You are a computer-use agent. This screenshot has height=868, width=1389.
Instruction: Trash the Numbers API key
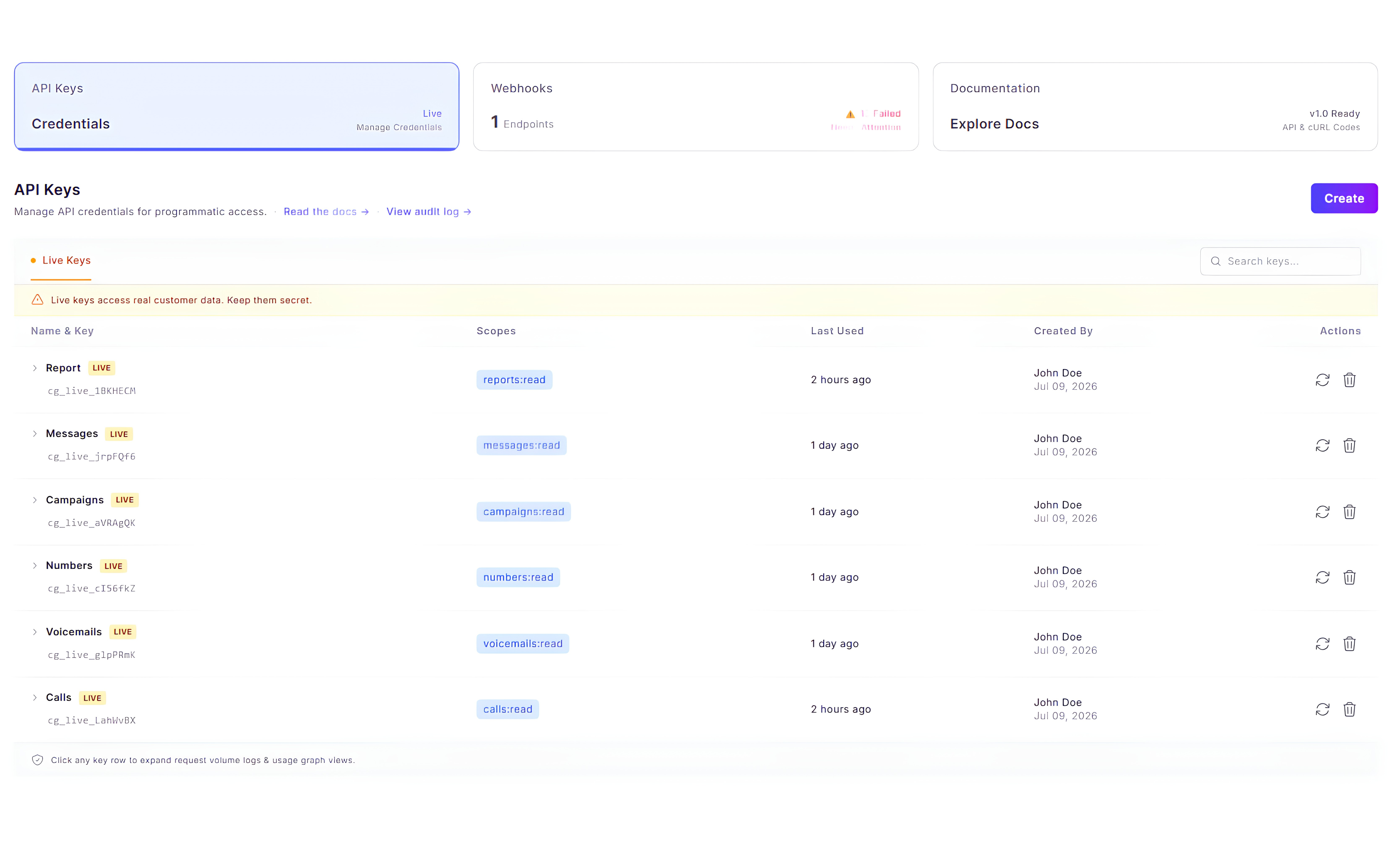coord(1349,577)
